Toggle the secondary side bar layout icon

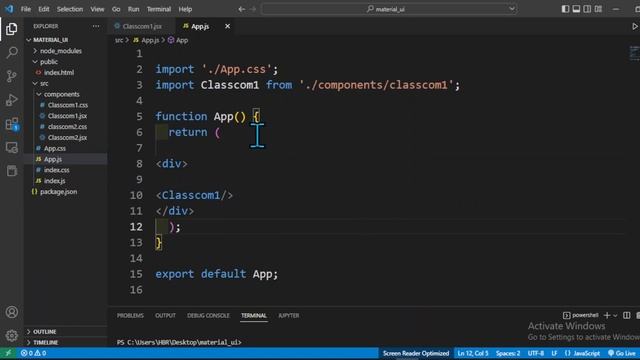[587, 9]
